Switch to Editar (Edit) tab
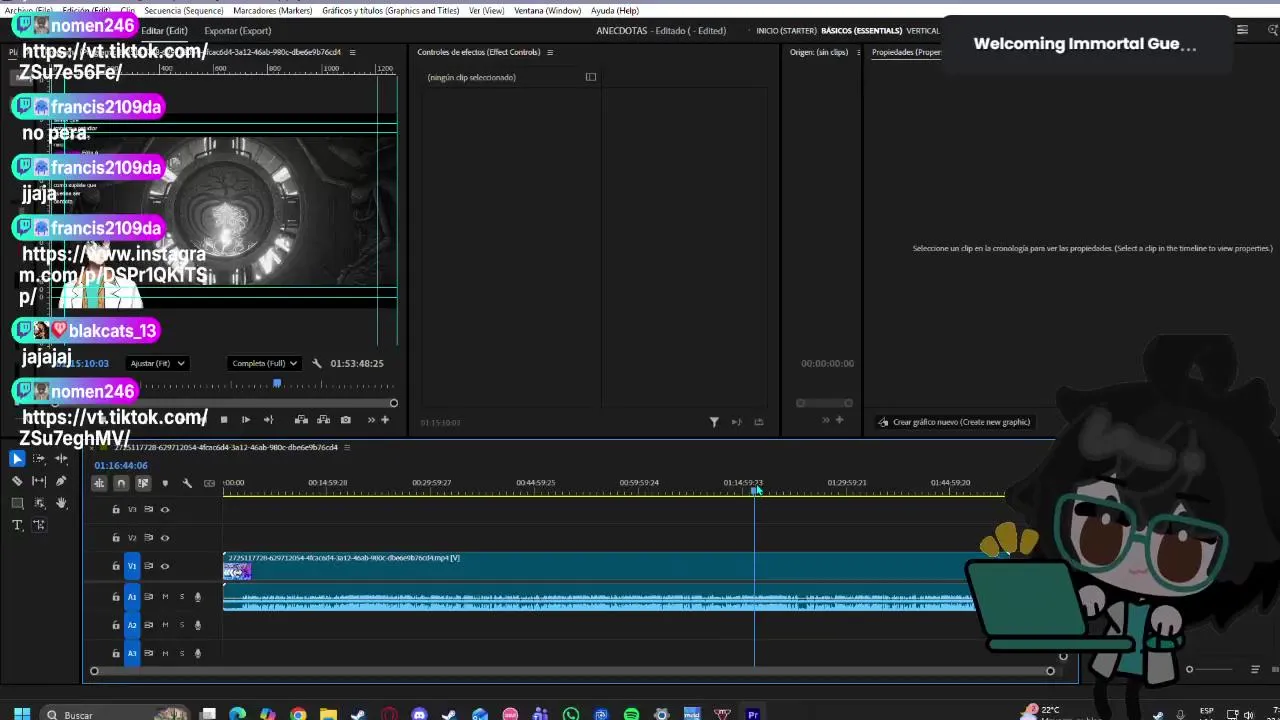This screenshot has height=720, width=1280. (x=164, y=30)
